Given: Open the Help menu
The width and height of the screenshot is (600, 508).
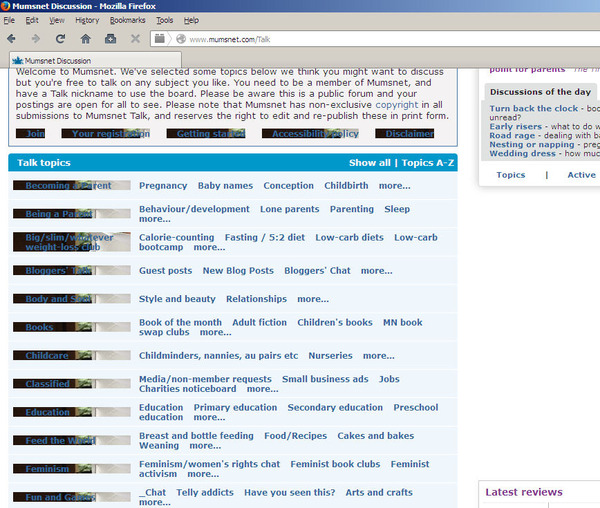Looking at the screenshot, I should point(191,20).
